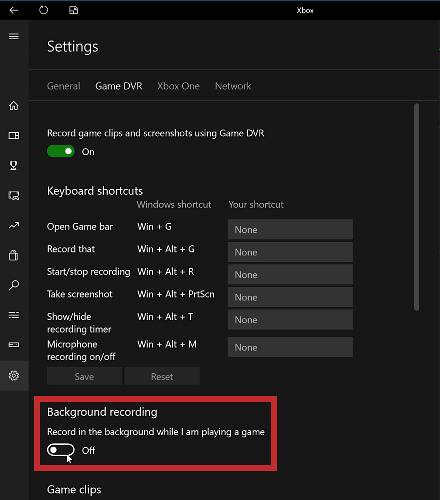Set custom shortcut for Take screenshot
The width and height of the screenshot is (440, 500).
[290, 297]
